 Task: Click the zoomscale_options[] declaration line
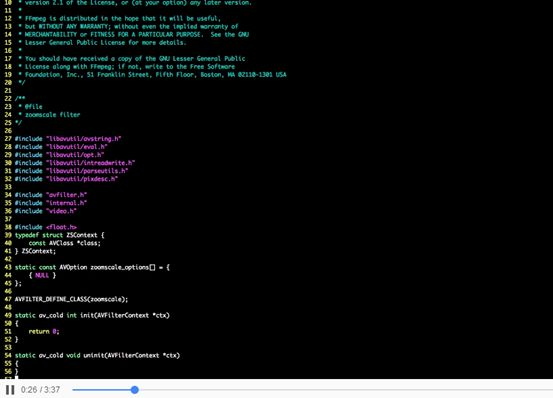click(x=92, y=267)
